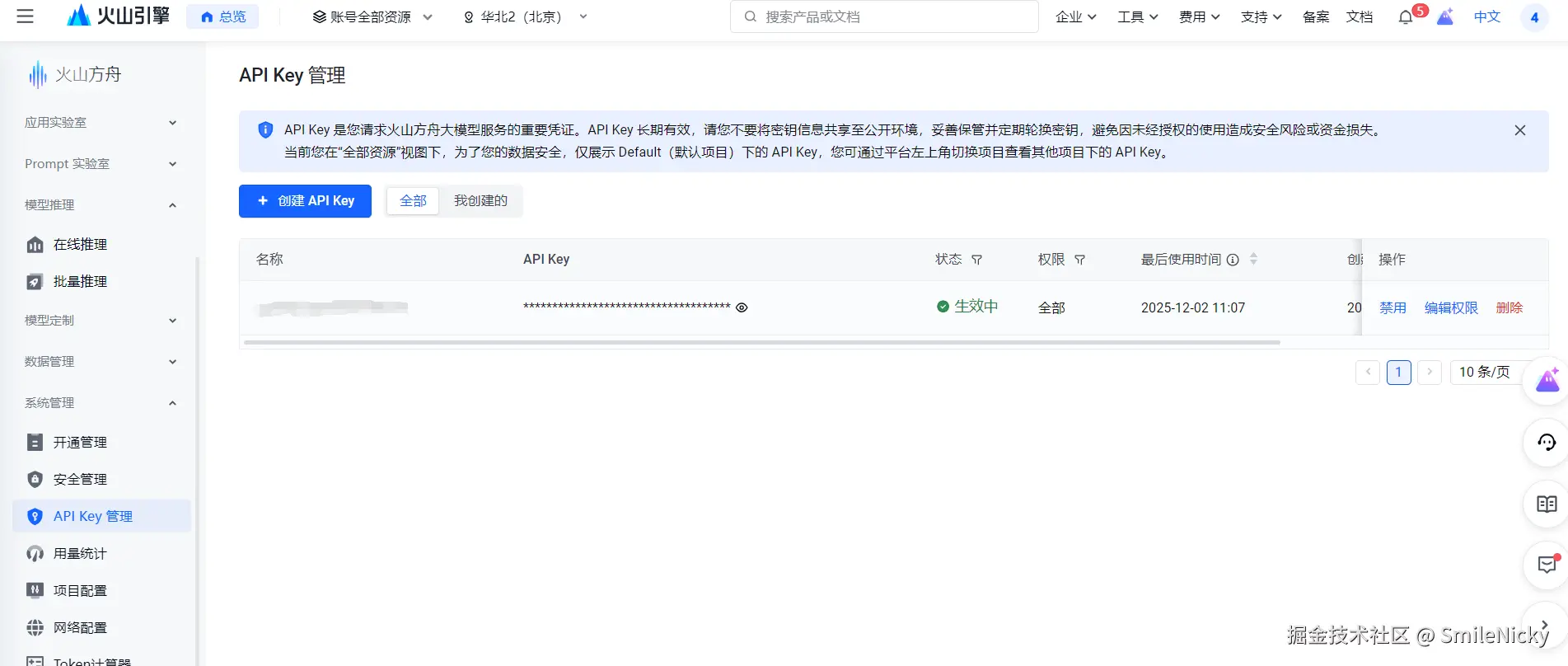Select API Key 管理 in the sidebar
The image size is (1568, 666).
click(x=102, y=516)
